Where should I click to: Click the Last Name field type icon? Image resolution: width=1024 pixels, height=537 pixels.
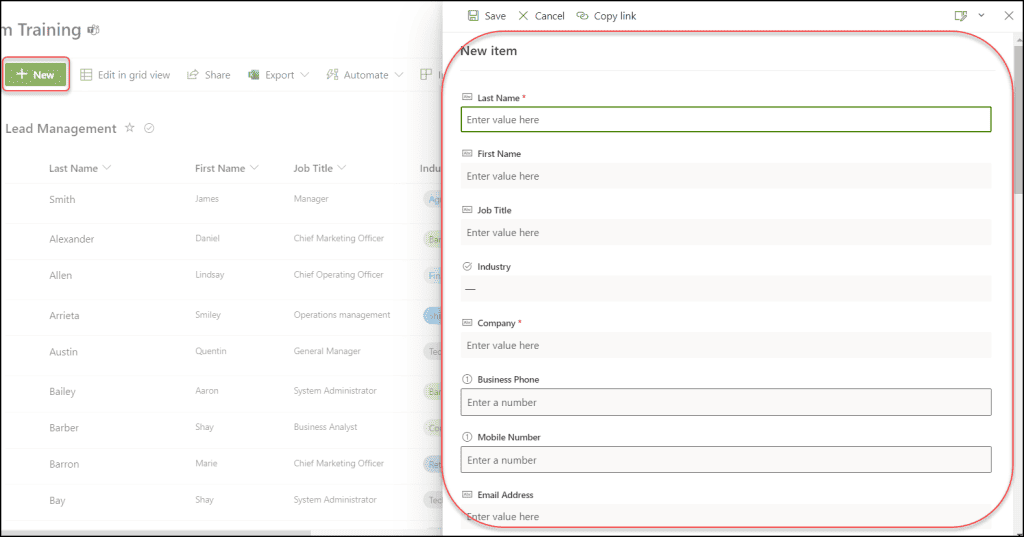coord(467,97)
